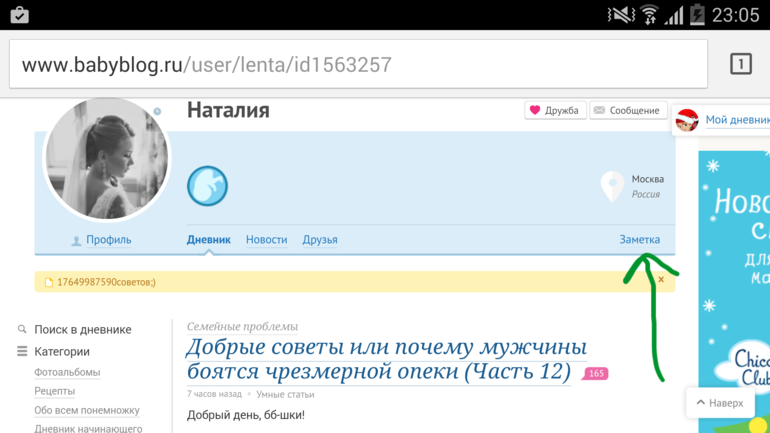Viewport: 770px width, 433px height.
Task: Open the yellow note 17649987590советов
Action: (106, 282)
